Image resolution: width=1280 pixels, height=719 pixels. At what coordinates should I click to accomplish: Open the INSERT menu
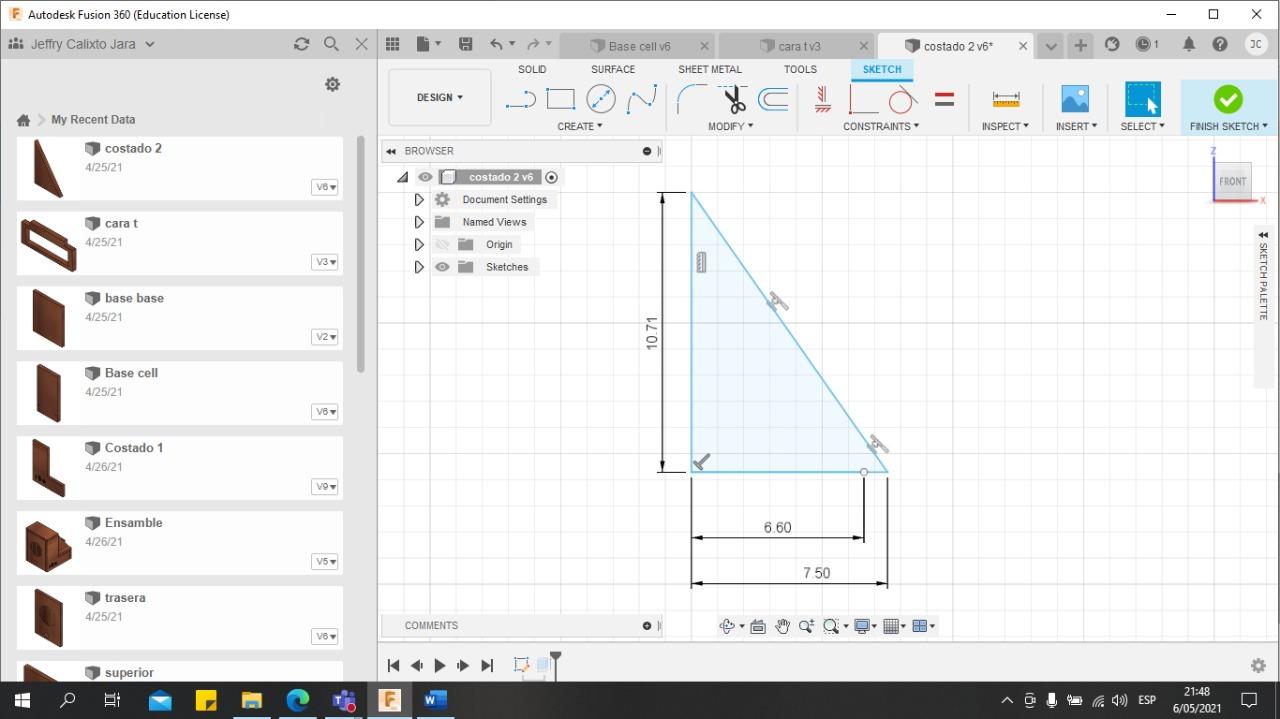coord(1076,126)
